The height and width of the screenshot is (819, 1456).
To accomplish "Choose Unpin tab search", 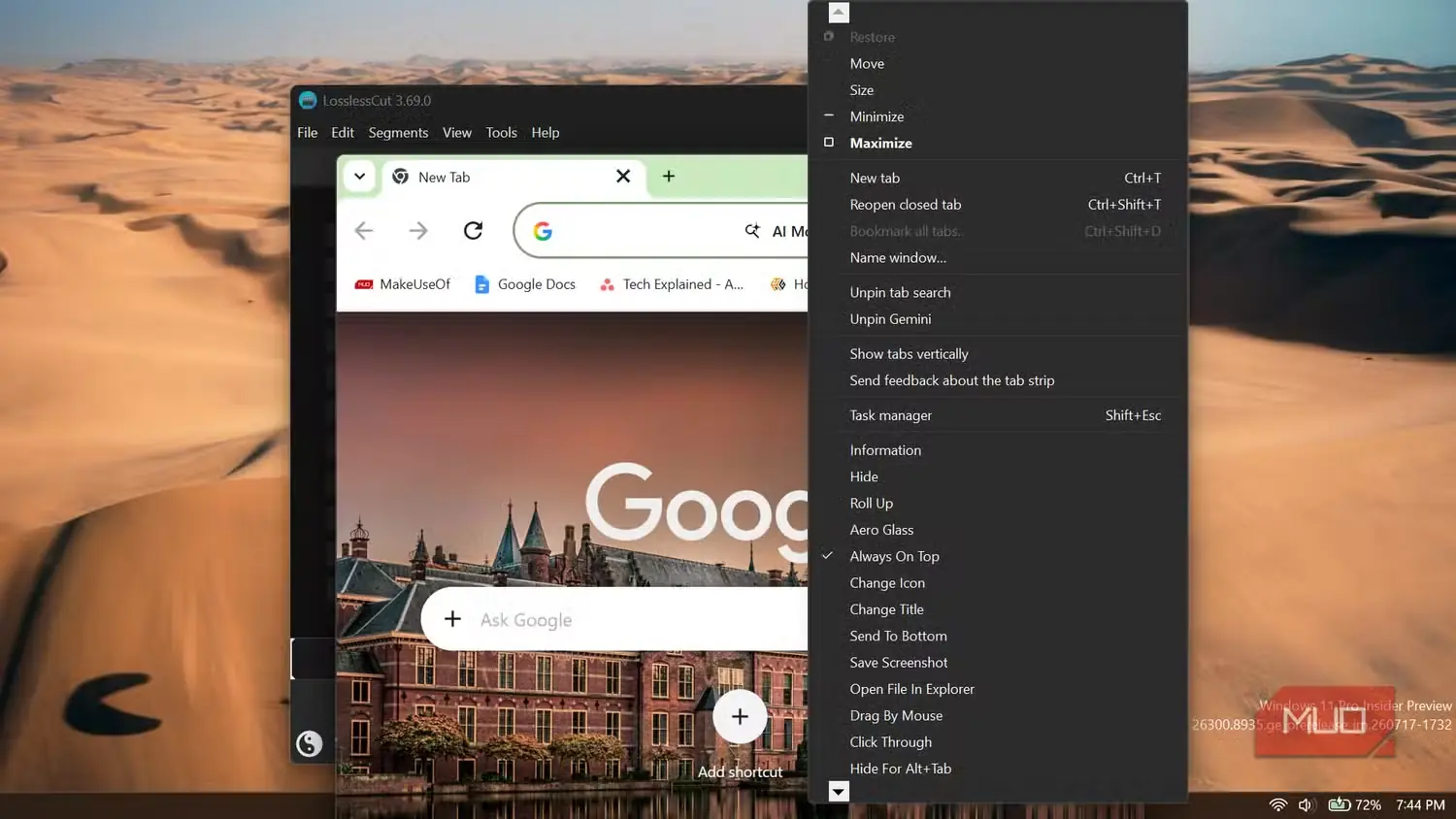I will [x=998, y=293].
